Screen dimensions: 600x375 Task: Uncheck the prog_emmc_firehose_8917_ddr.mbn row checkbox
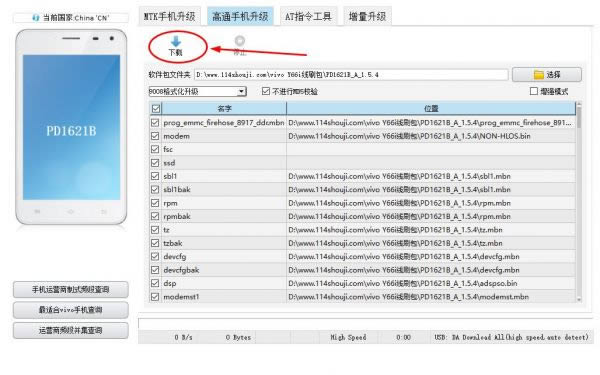click(155, 122)
